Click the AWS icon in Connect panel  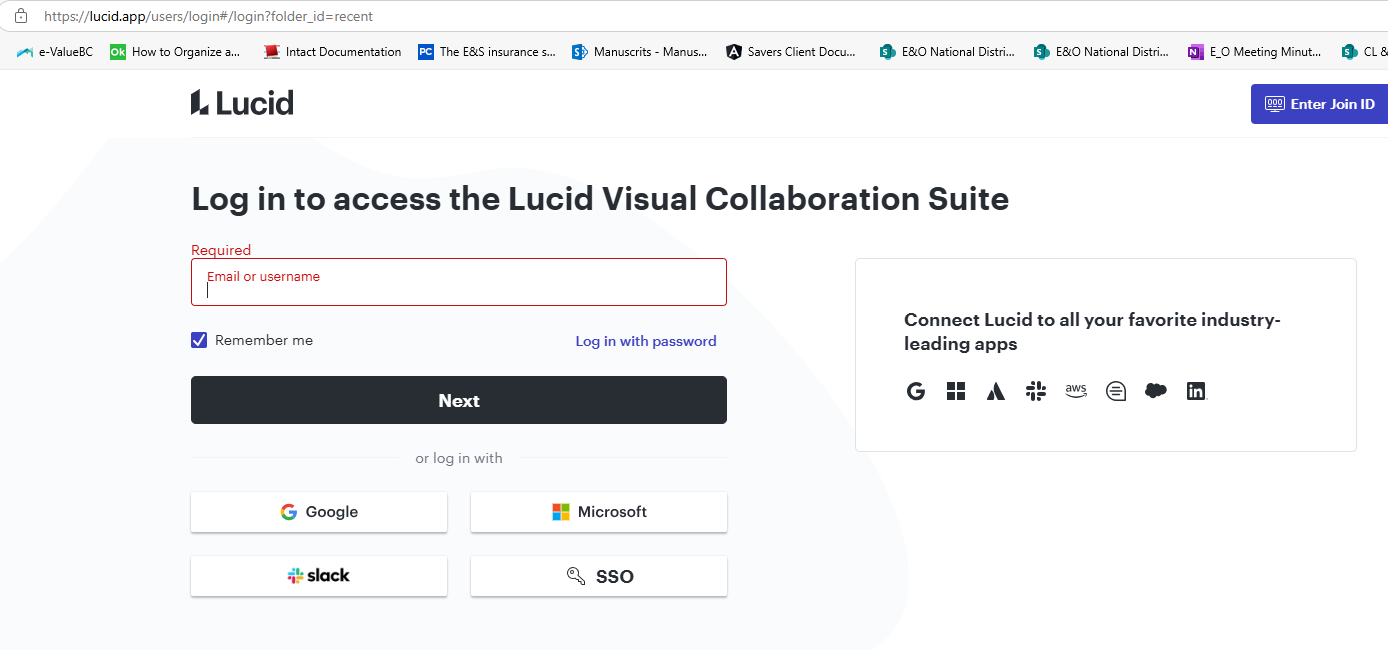(x=1076, y=391)
